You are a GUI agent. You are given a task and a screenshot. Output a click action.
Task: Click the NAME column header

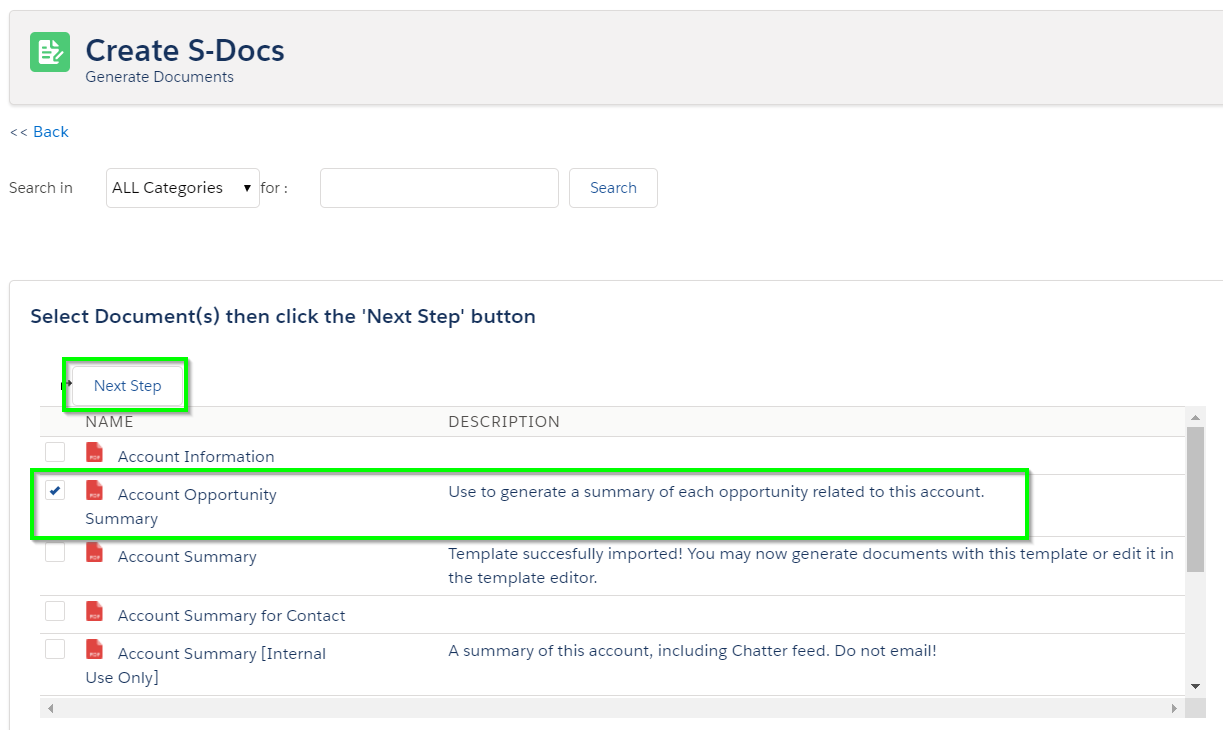pyautogui.click(x=109, y=422)
